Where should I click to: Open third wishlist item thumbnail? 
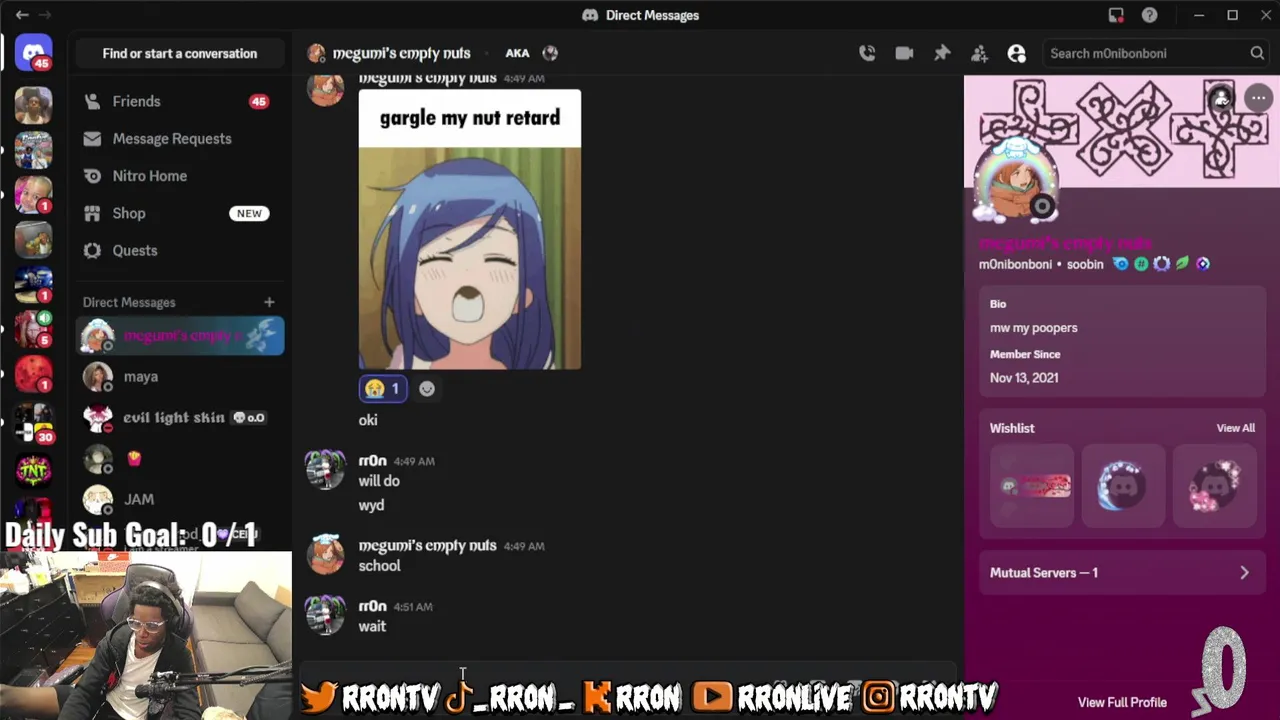pyautogui.click(x=1214, y=486)
